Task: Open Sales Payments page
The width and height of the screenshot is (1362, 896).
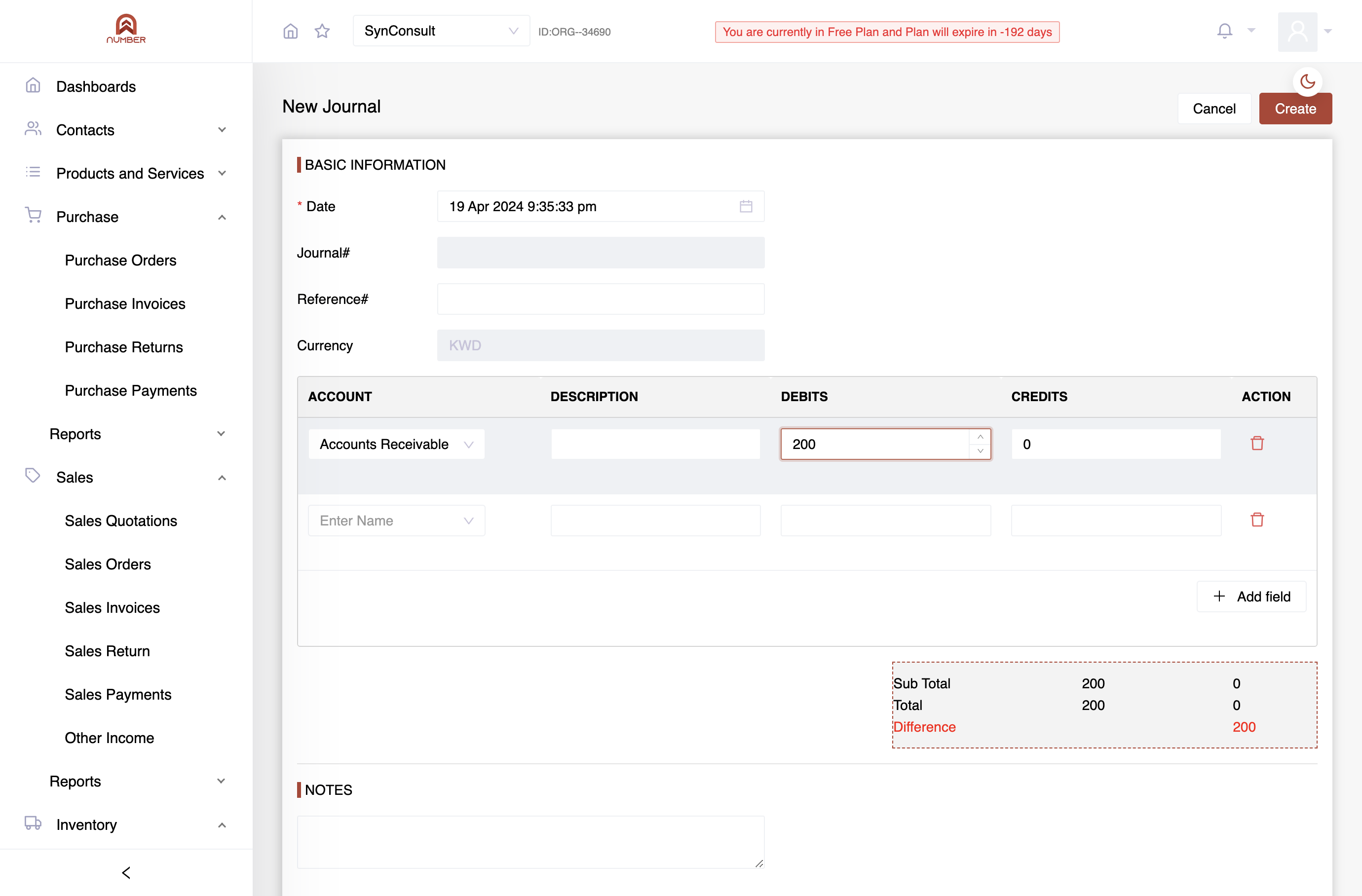Action: point(118,695)
